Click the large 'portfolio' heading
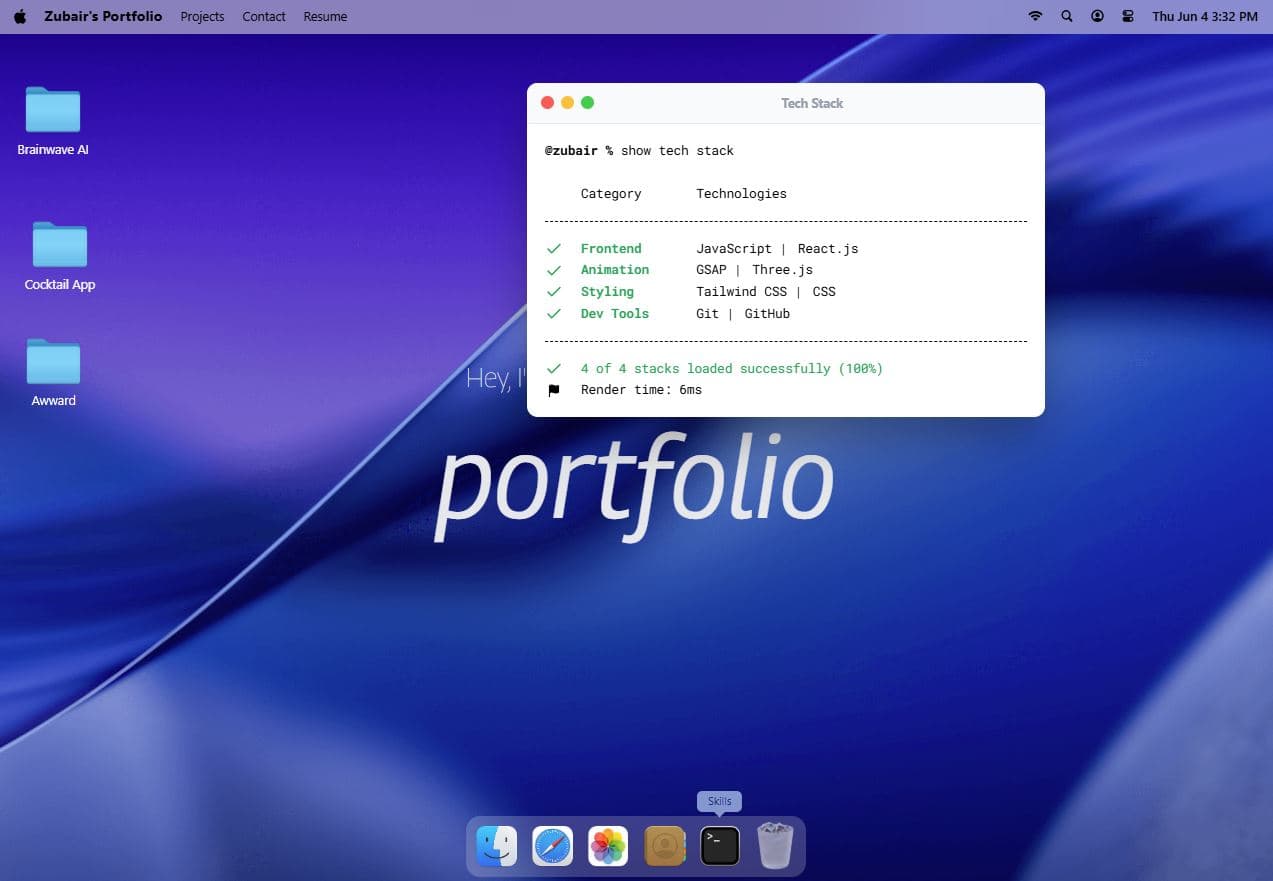 pos(634,486)
